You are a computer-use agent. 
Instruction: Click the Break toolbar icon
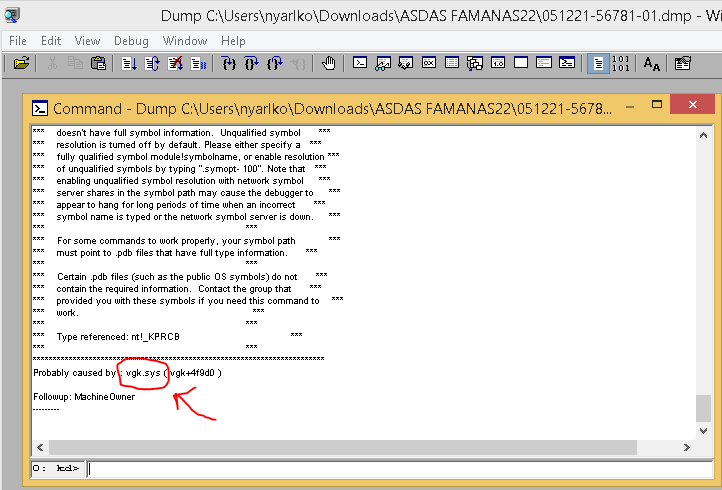point(198,63)
